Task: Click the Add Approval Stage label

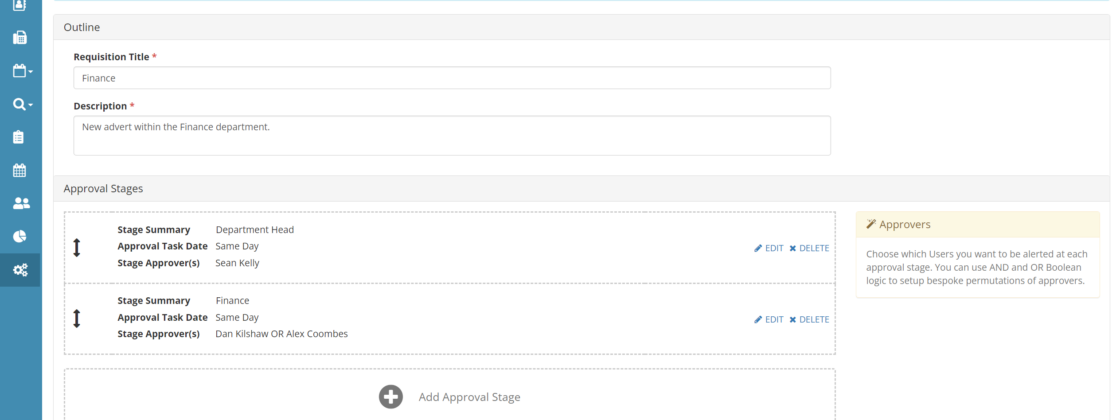Action: (469, 397)
